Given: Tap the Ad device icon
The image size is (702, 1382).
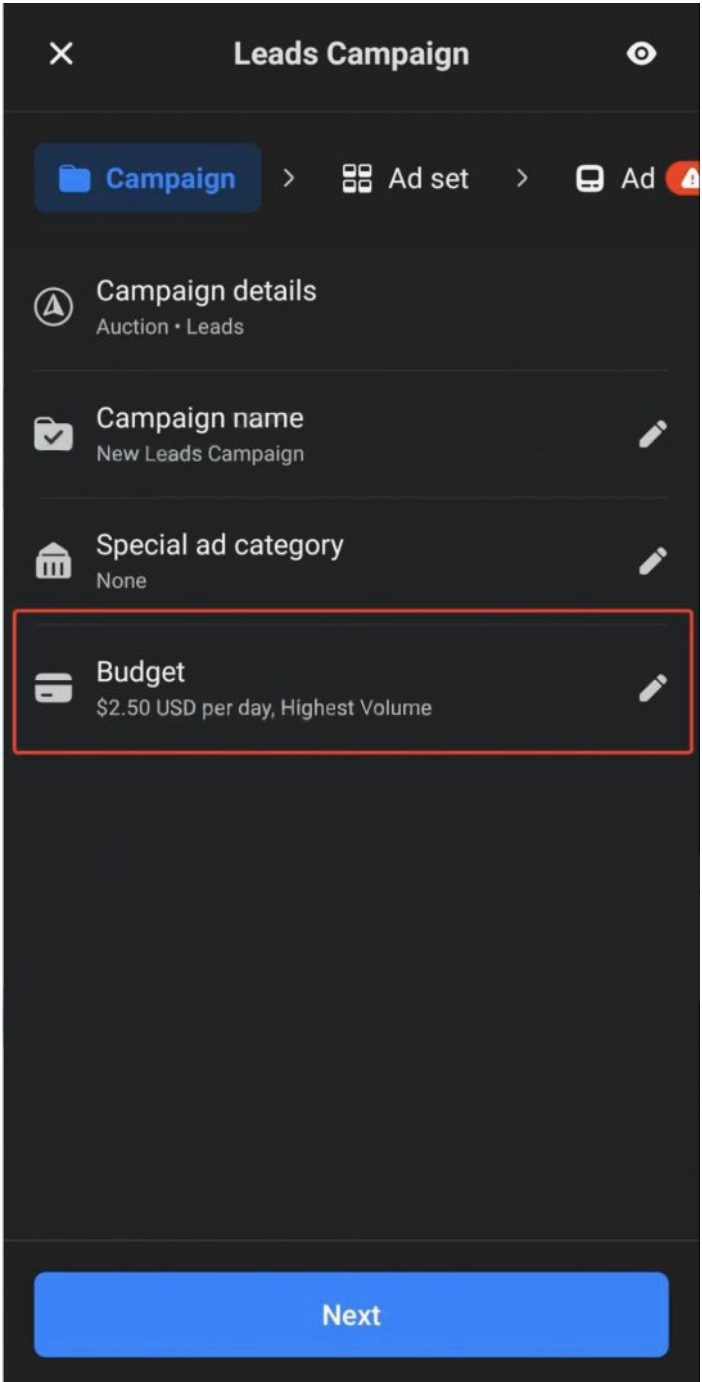Looking at the screenshot, I should pyautogui.click(x=590, y=180).
